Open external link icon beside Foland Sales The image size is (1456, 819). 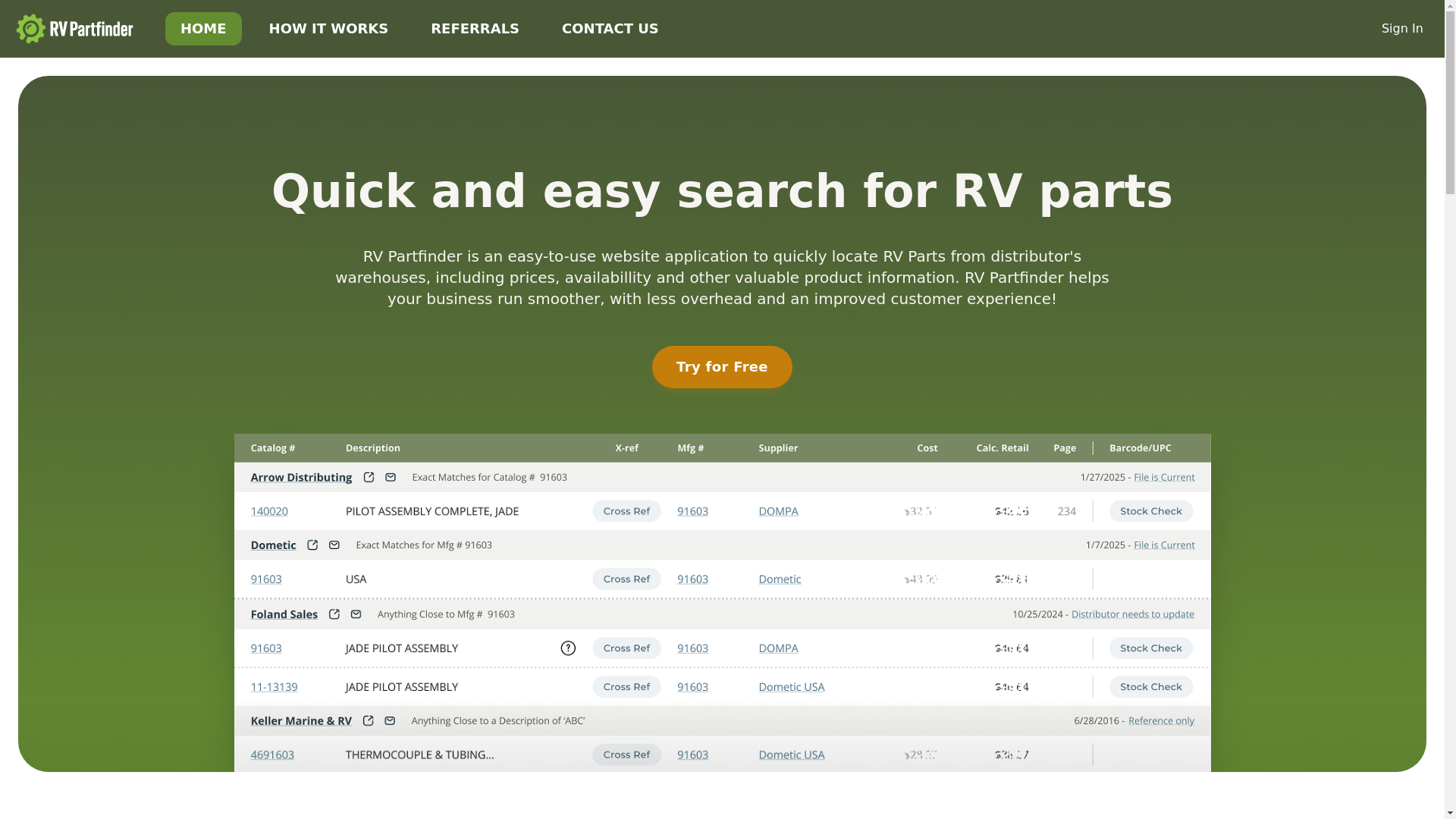[334, 614]
